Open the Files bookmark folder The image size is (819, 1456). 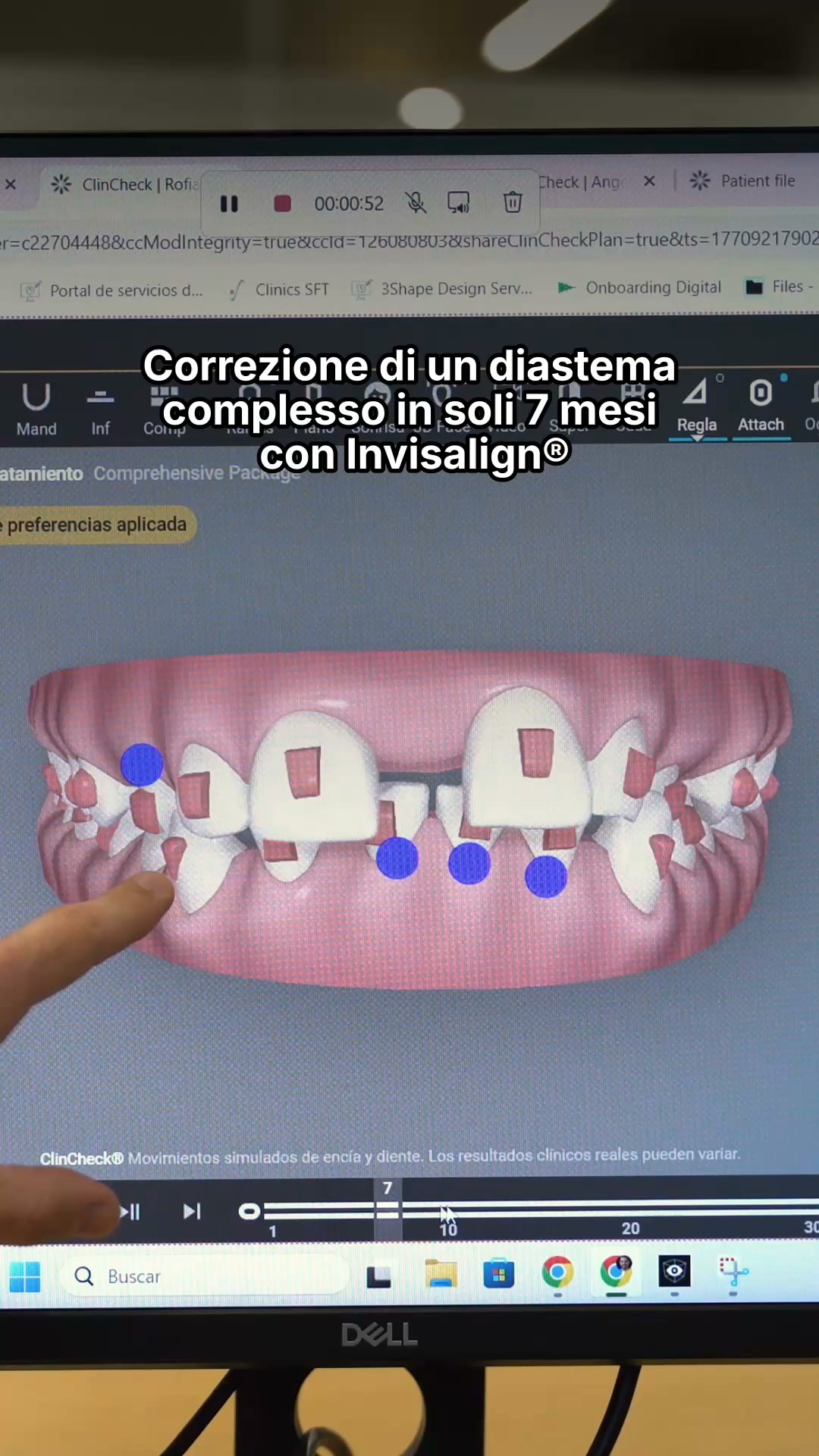click(x=780, y=287)
